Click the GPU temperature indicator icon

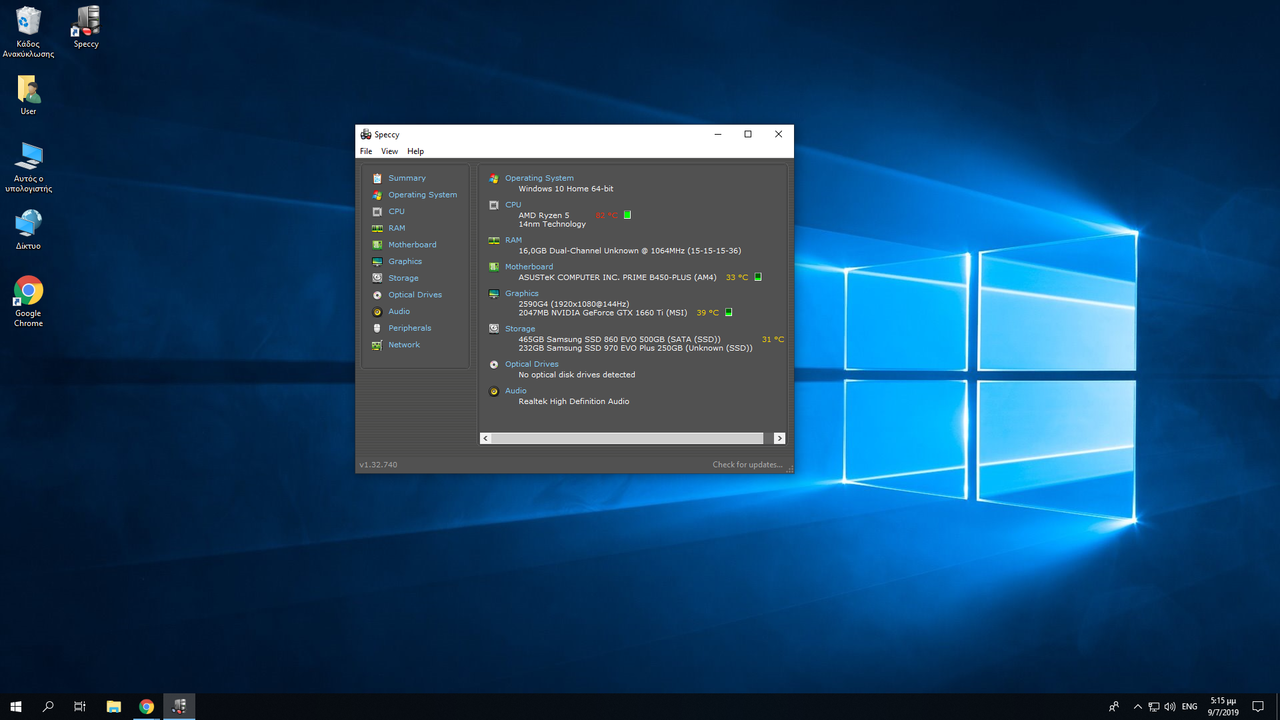(x=728, y=312)
